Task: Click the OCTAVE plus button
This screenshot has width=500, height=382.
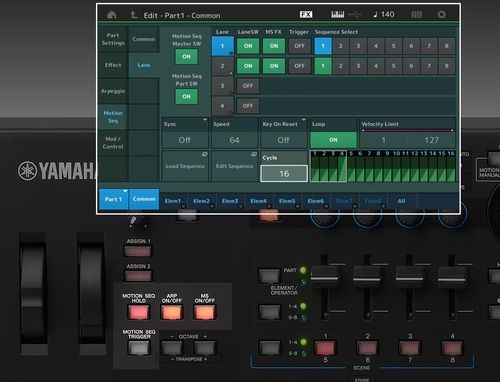Action: tap(205, 348)
